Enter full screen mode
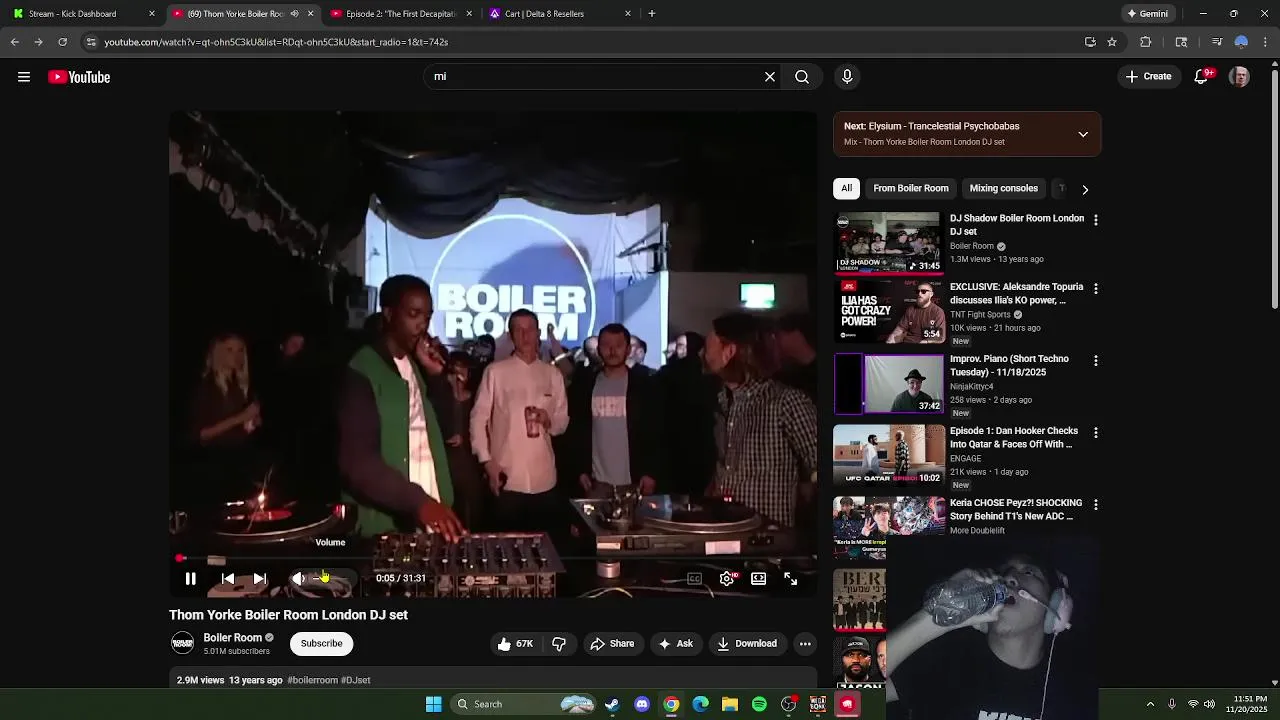This screenshot has width=1280, height=720. [x=790, y=578]
